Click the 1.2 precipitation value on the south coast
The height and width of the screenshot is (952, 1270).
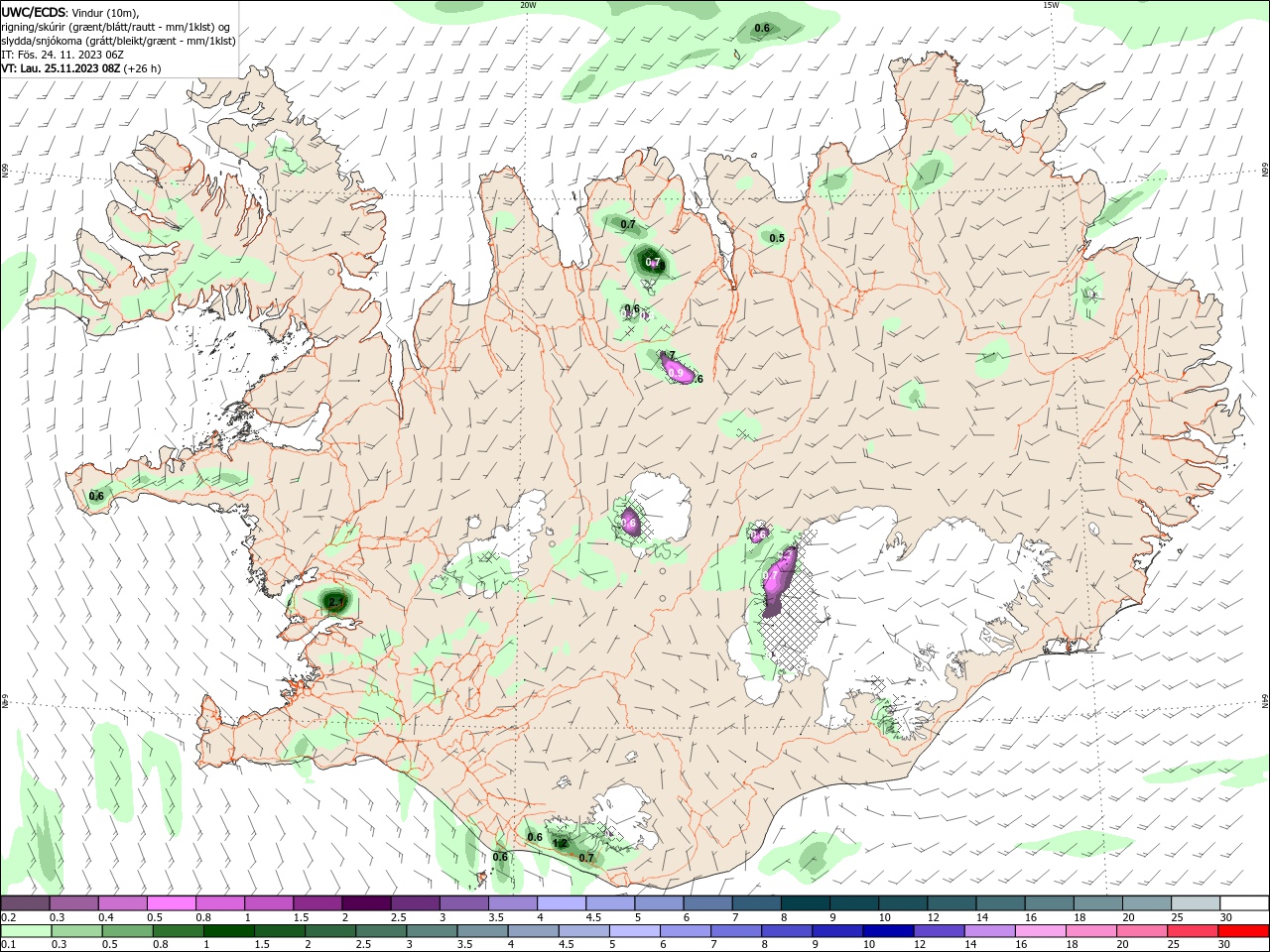[560, 844]
